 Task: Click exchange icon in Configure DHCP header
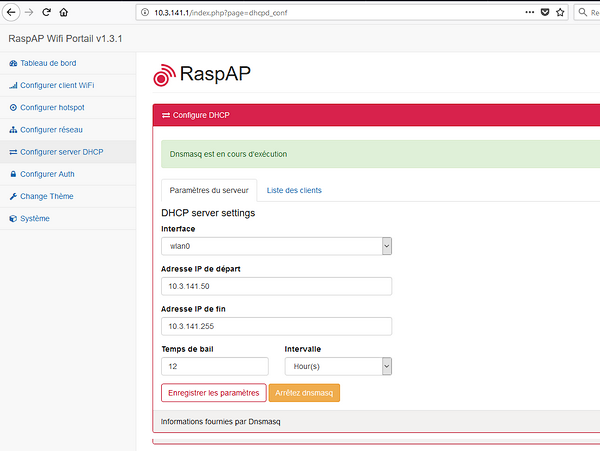click(166, 115)
